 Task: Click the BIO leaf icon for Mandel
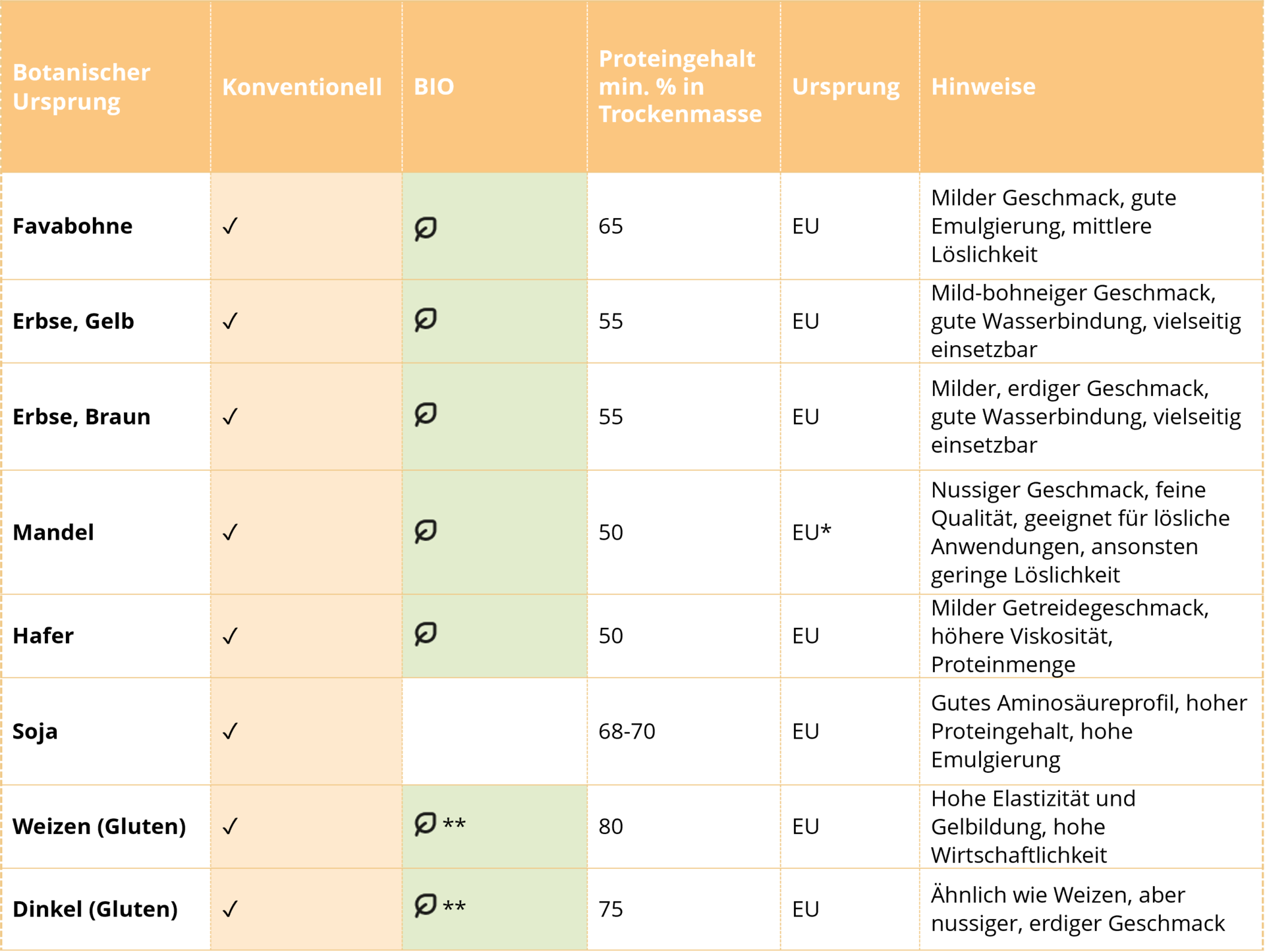coord(426,531)
